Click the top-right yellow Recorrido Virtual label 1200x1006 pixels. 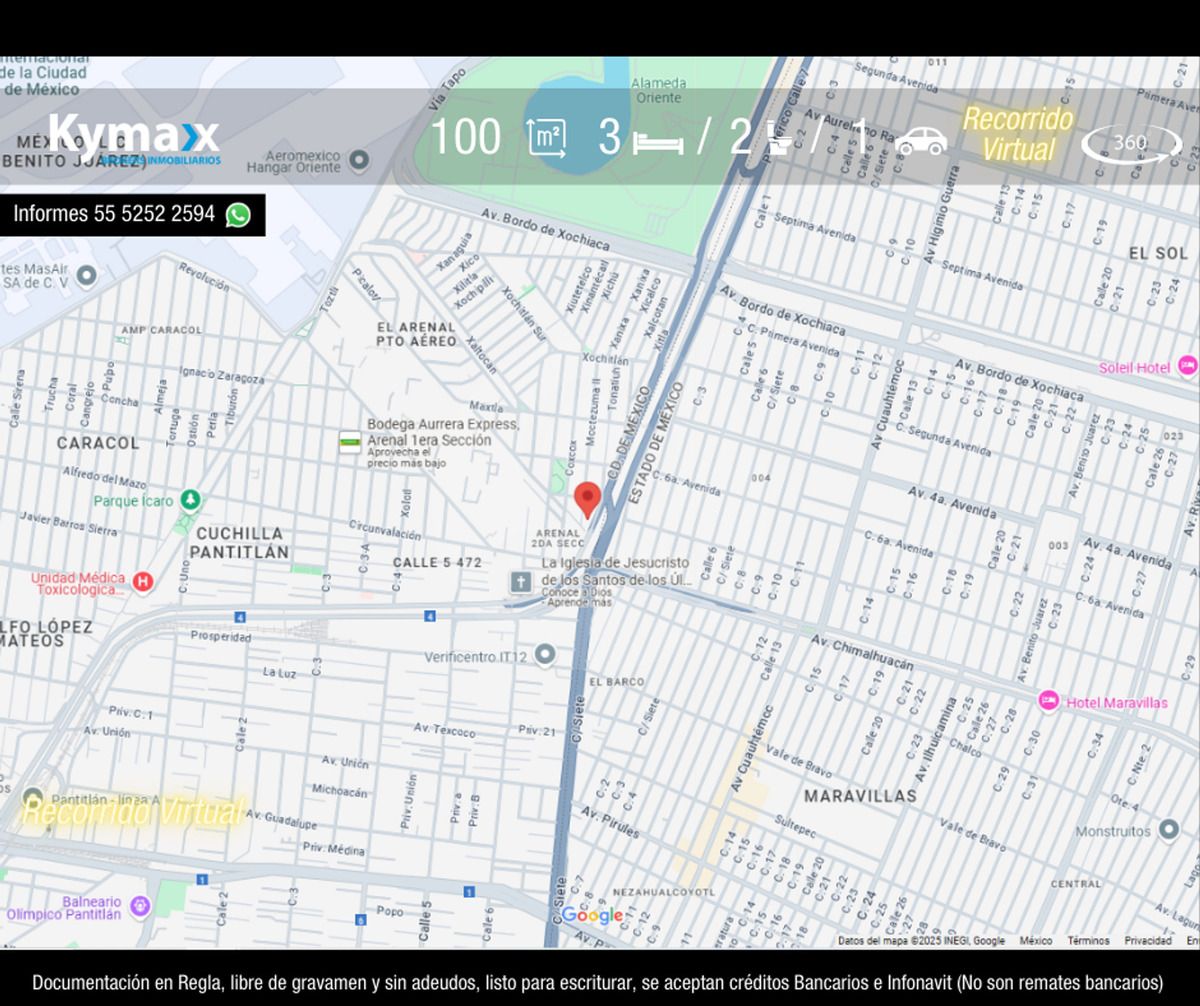coord(1018,134)
